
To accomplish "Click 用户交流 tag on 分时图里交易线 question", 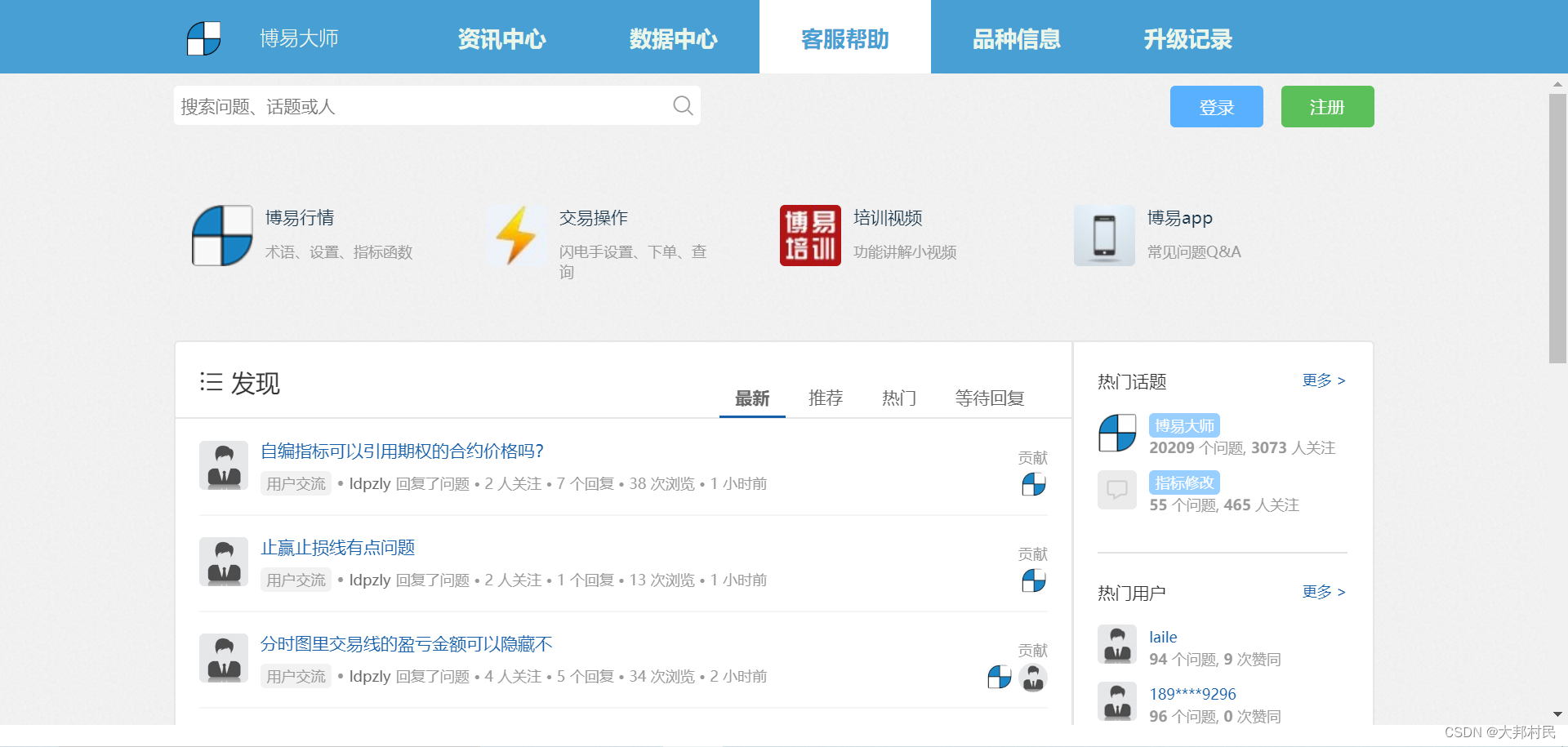I will click(x=296, y=677).
